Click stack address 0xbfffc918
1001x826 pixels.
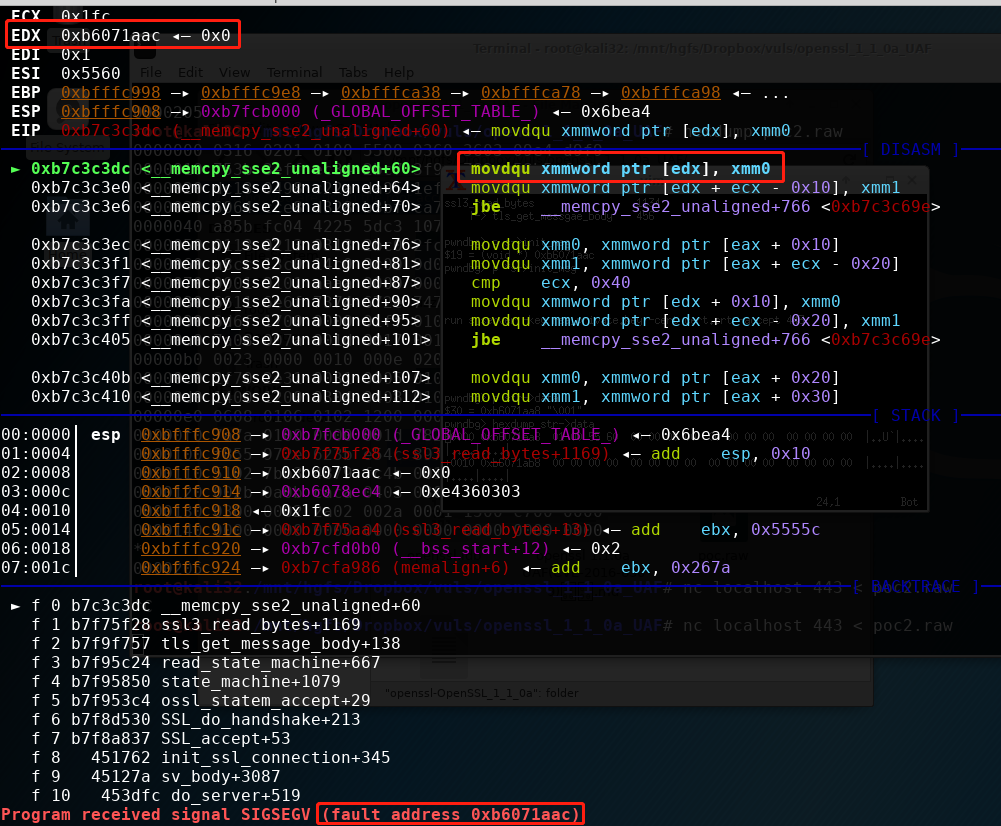190,511
